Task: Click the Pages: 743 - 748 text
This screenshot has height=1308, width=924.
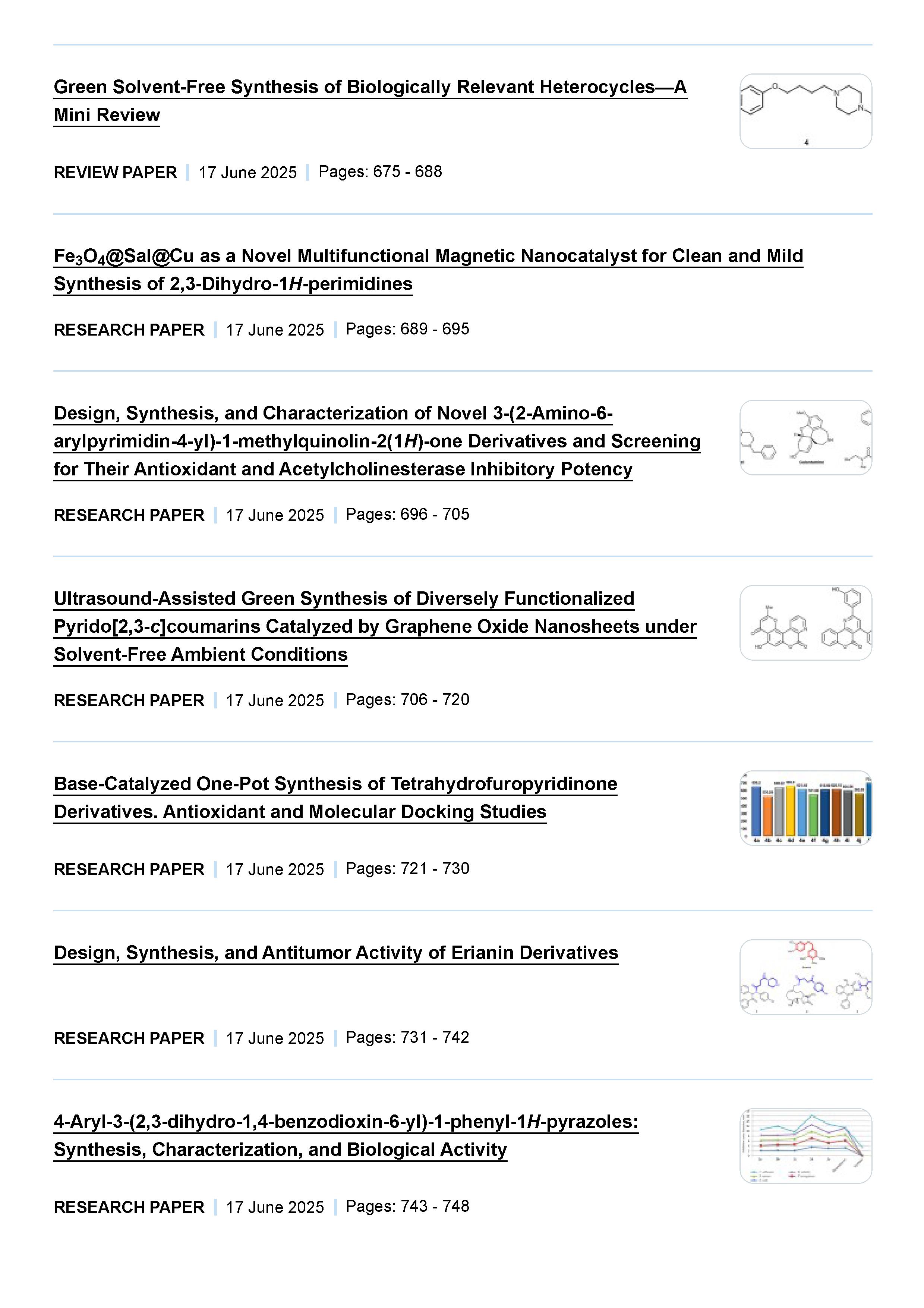Action: pyautogui.click(x=407, y=1206)
